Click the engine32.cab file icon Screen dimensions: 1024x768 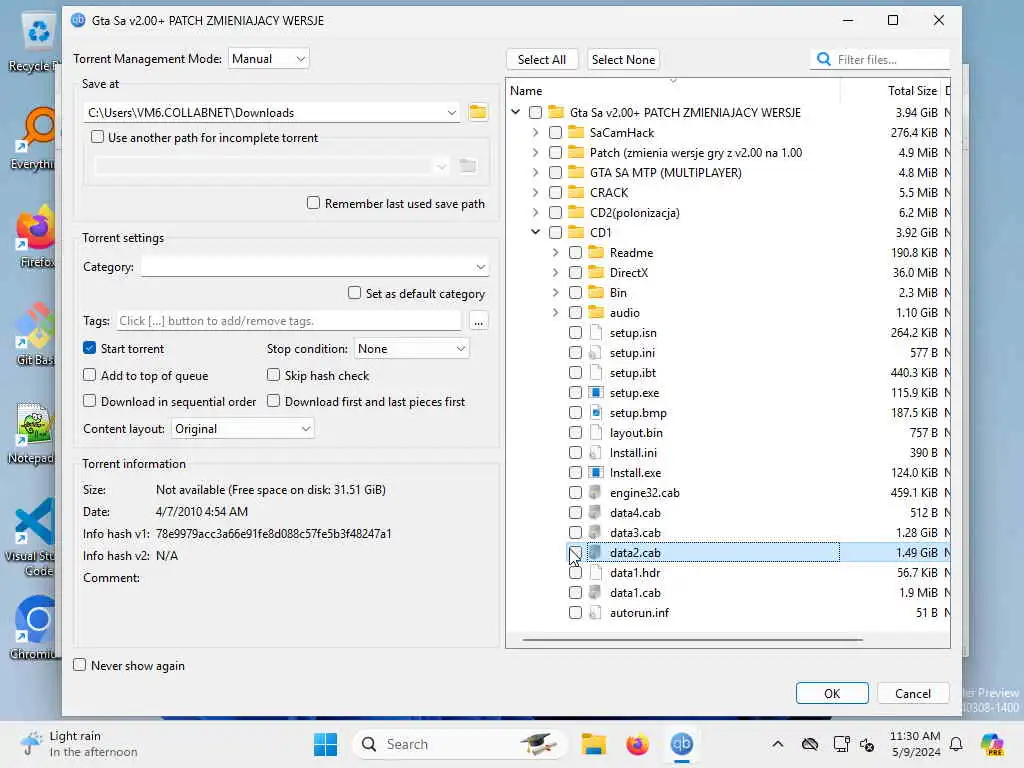[595, 492]
